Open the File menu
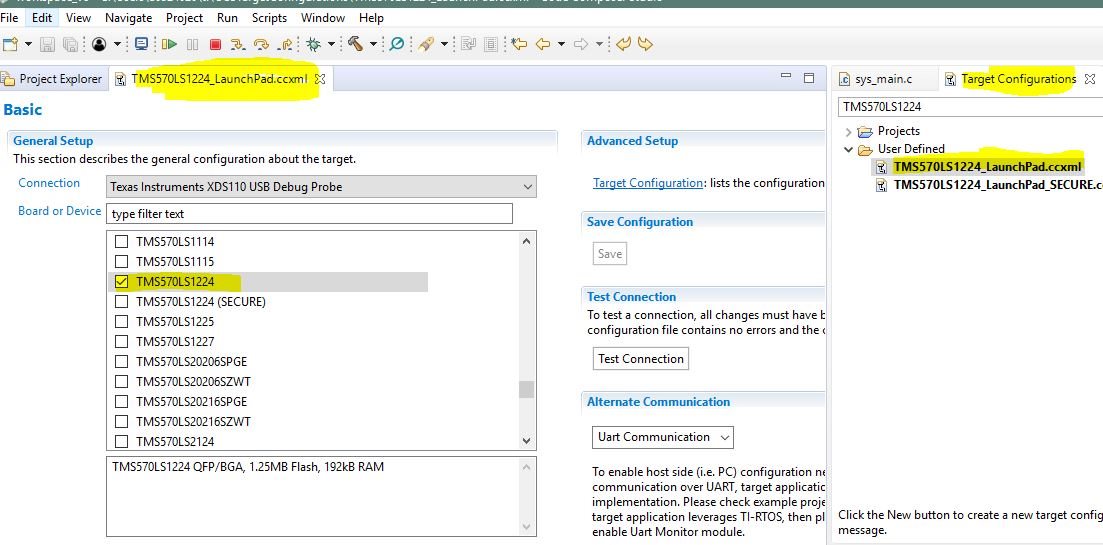The width and height of the screenshot is (1103, 545). click(x=9, y=18)
